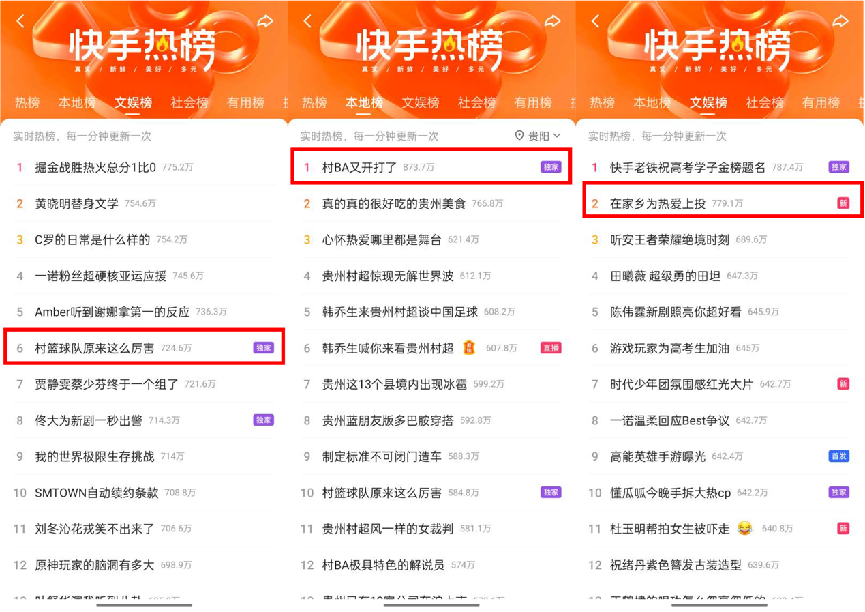
Task: Select the 文娱榜 tab in the left screen
Action: 134,102
